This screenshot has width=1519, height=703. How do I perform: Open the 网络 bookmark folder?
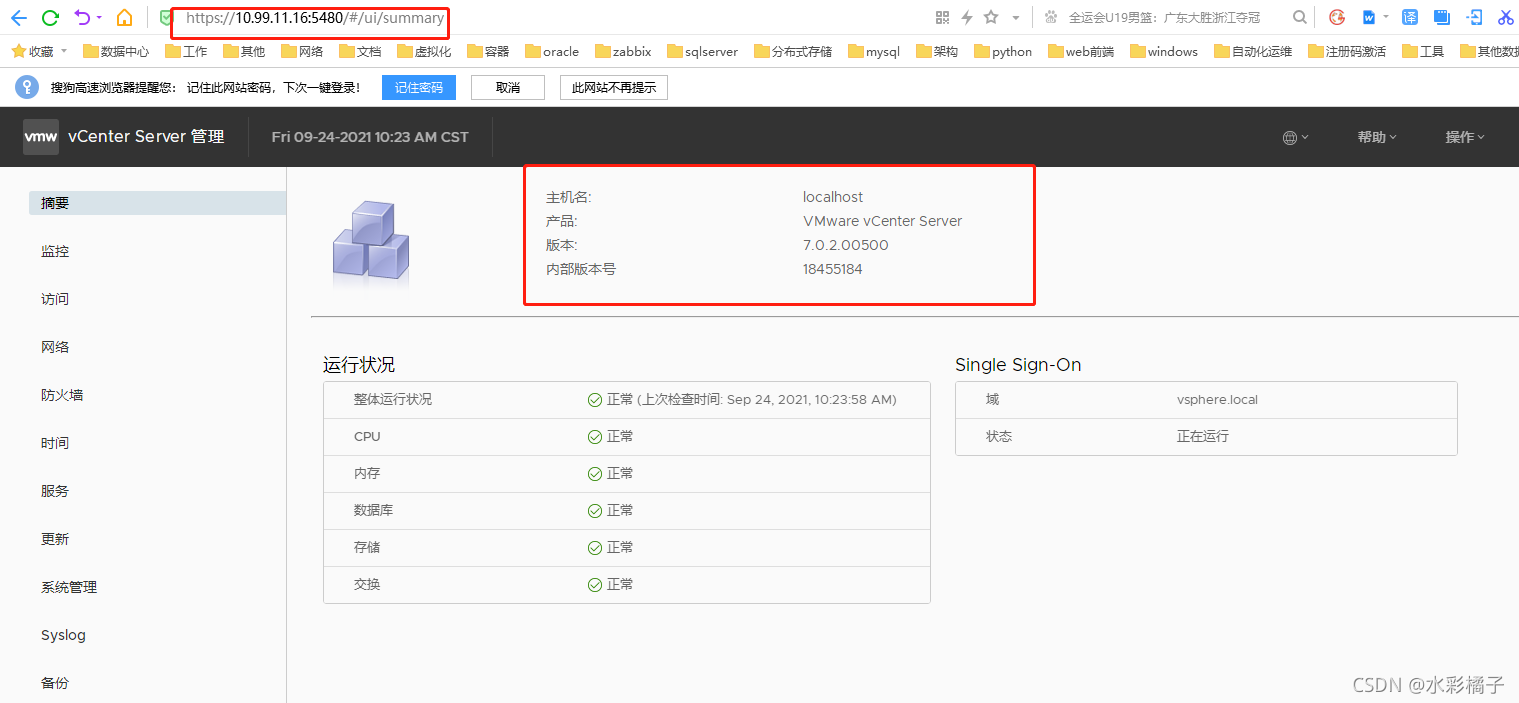(x=303, y=51)
